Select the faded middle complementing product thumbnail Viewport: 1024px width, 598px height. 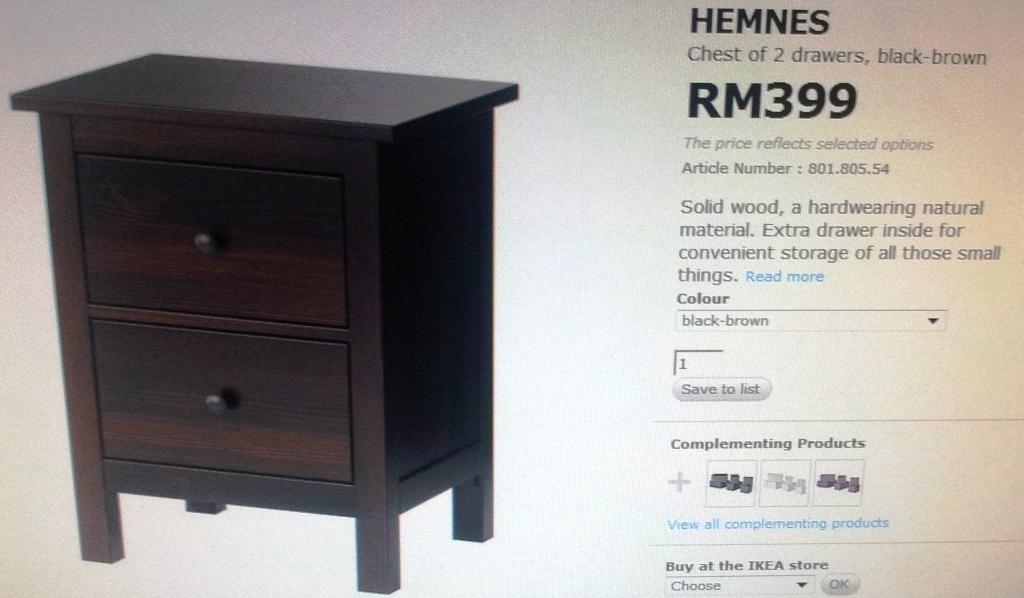[784, 483]
